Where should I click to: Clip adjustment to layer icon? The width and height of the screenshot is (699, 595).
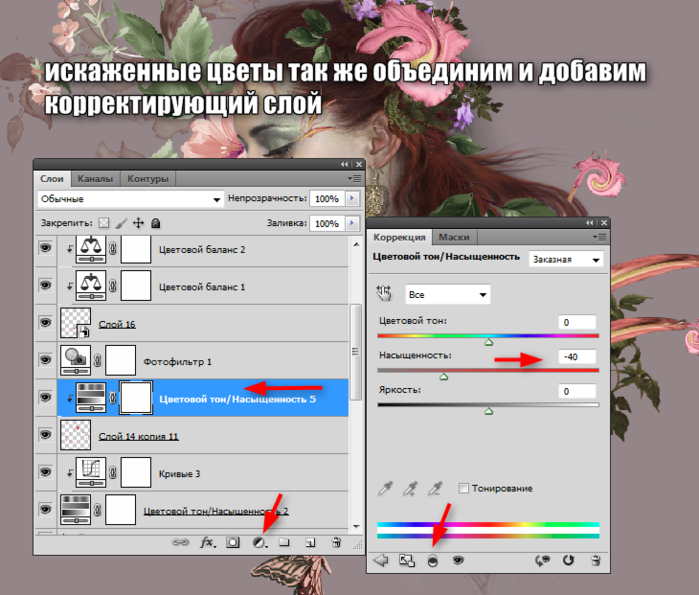432,561
